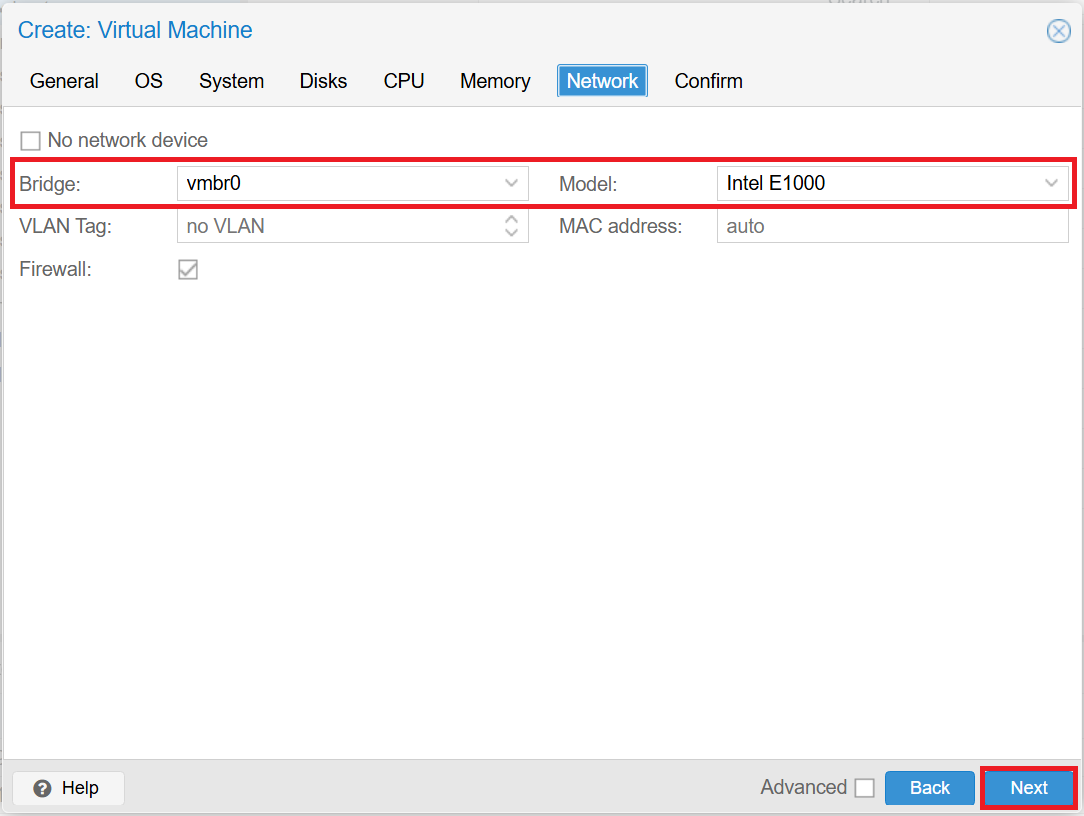1084x816 pixels.
Task: Switch to the General tab
Action: 64,81
